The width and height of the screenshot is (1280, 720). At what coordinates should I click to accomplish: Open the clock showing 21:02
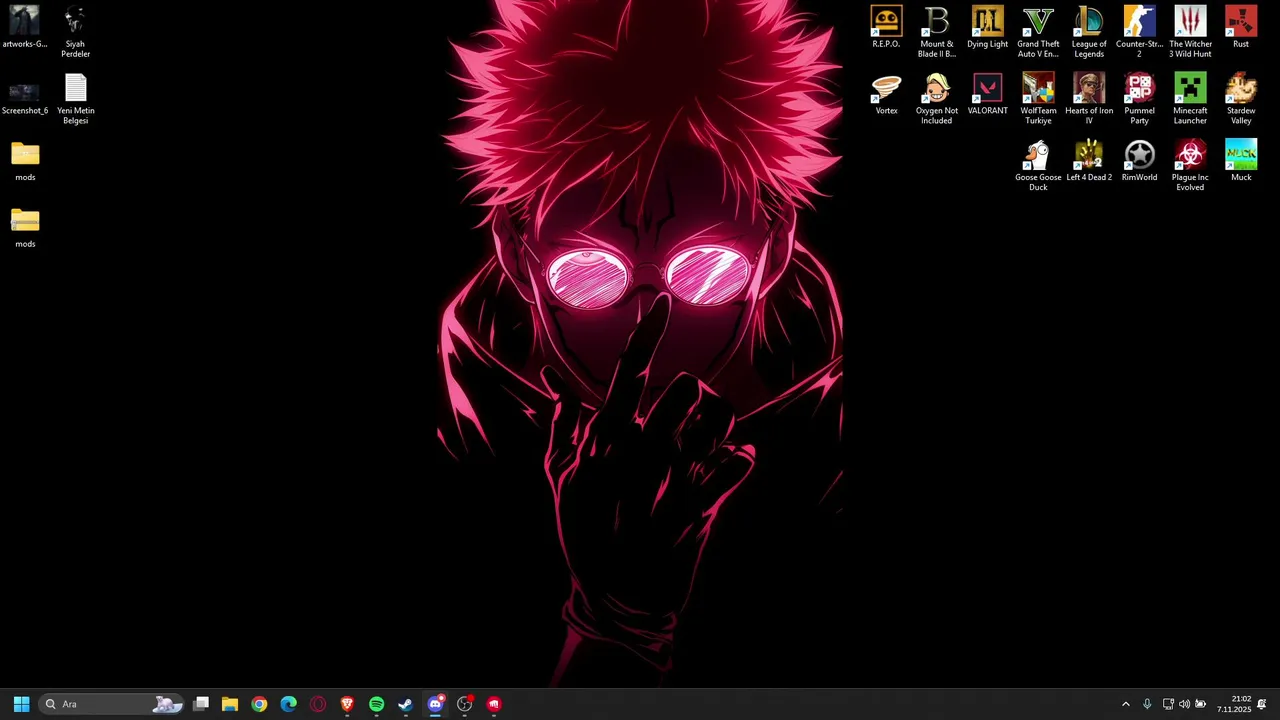(1234, 704)
